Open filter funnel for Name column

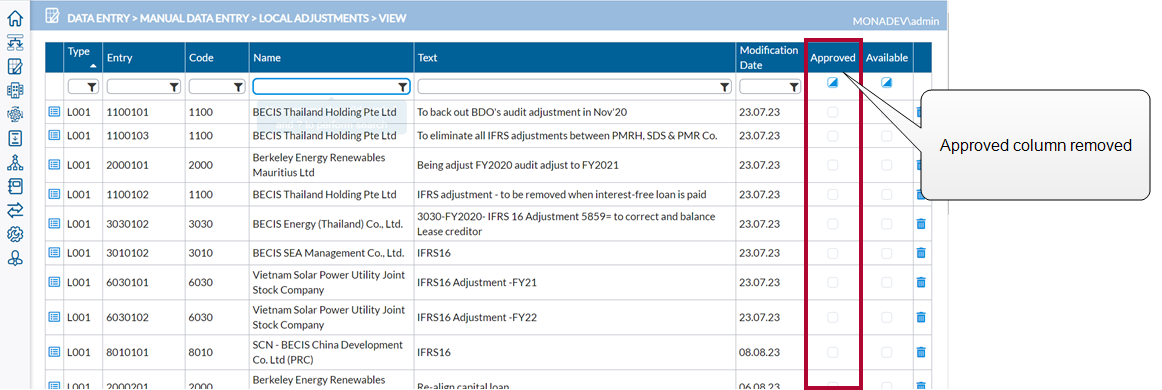click(x=402, y=87)
